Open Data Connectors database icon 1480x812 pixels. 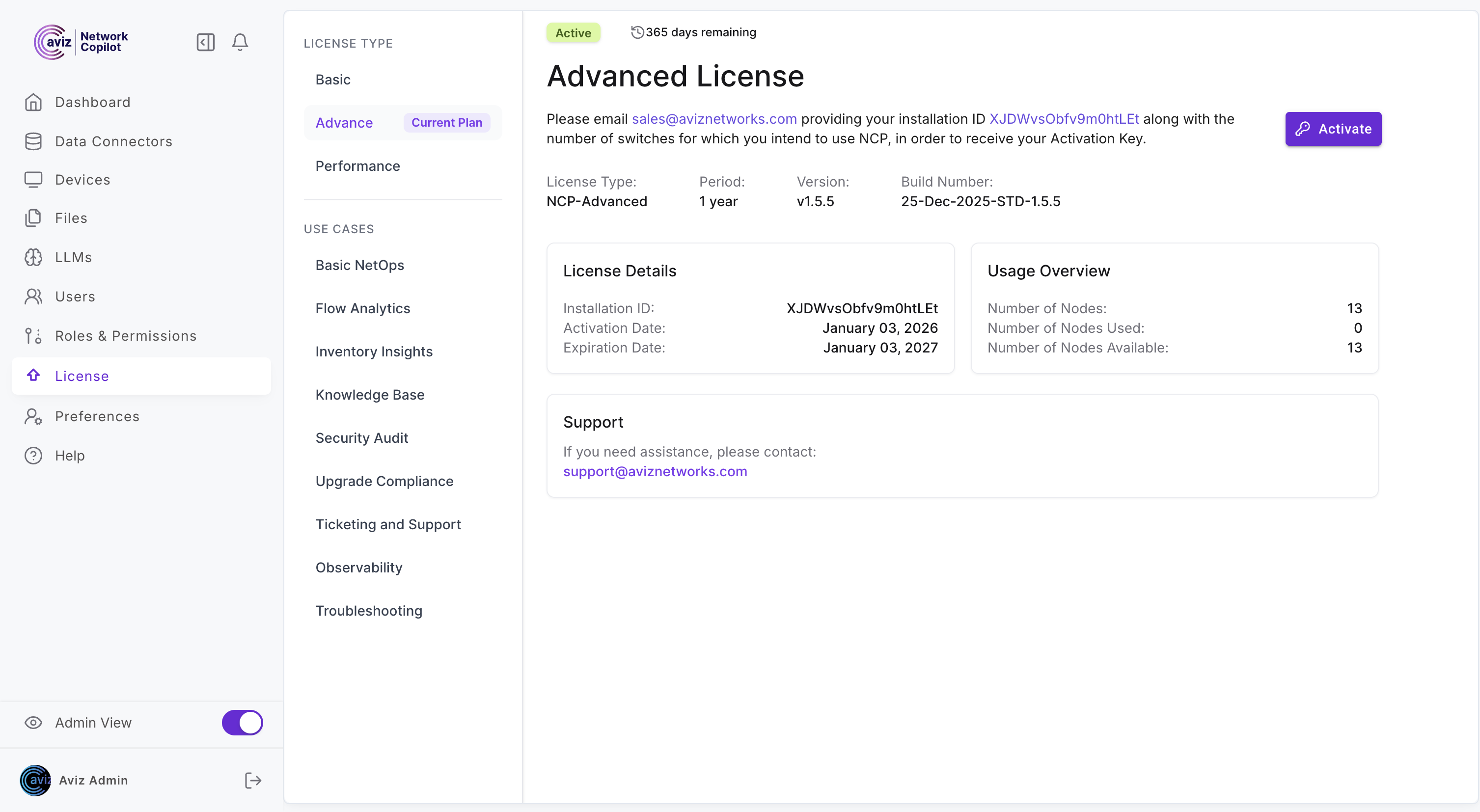(33, 141)
